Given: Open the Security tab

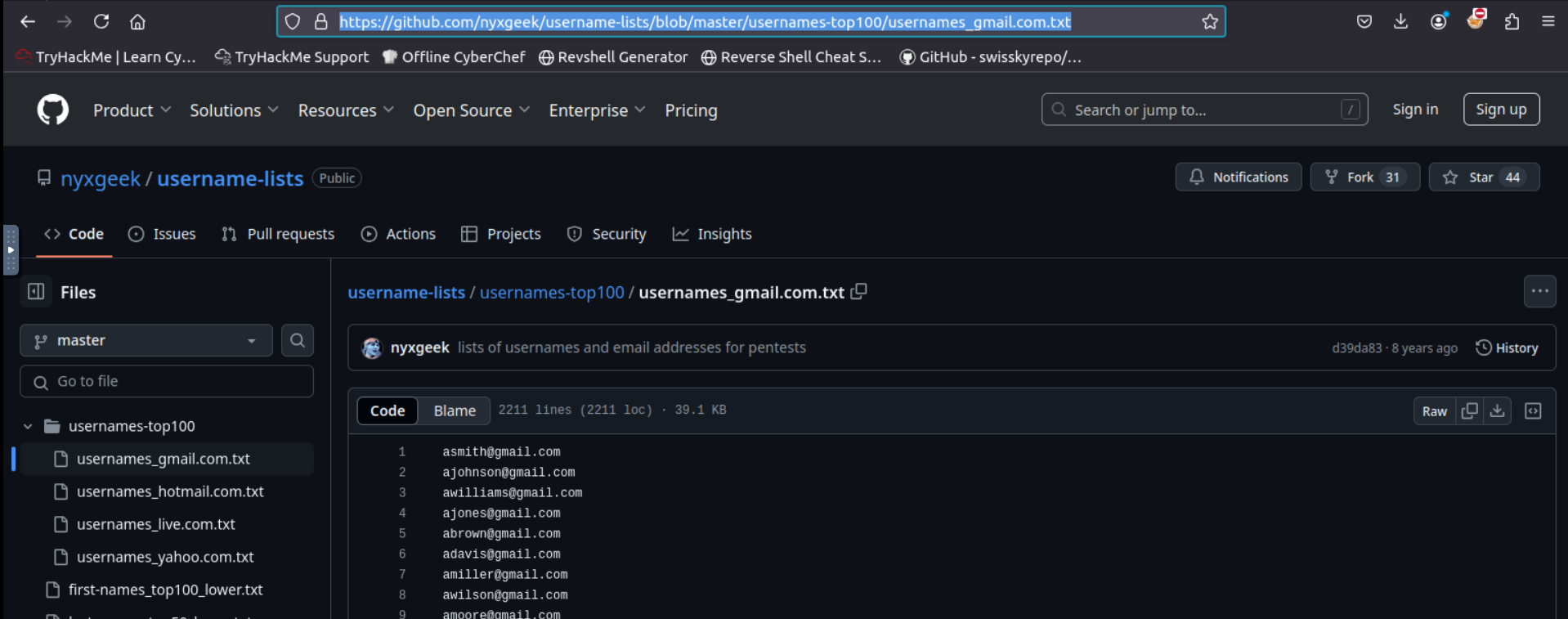Looking at the screenshot, I should (x=607, y=234).
